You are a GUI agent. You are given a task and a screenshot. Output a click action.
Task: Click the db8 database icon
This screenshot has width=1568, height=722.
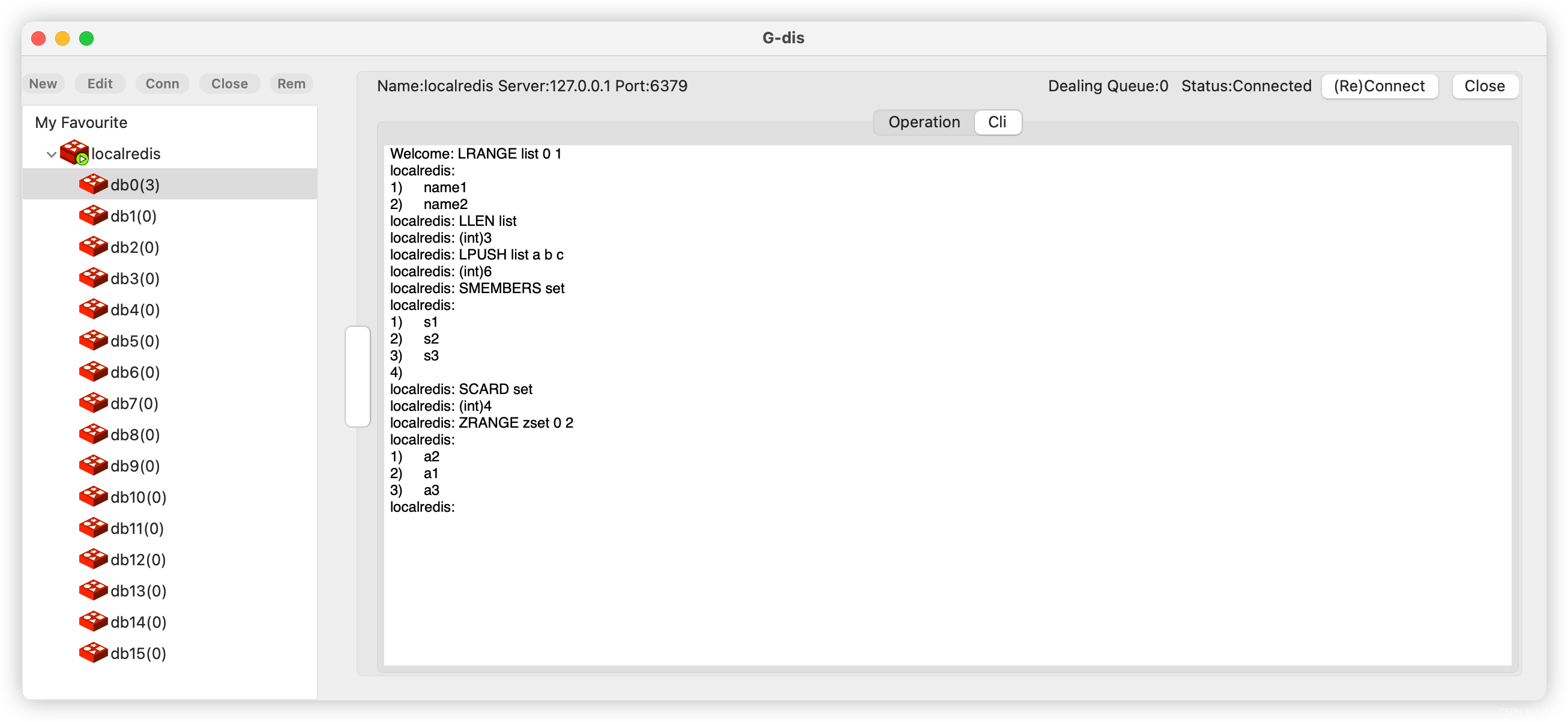point(93,434)
